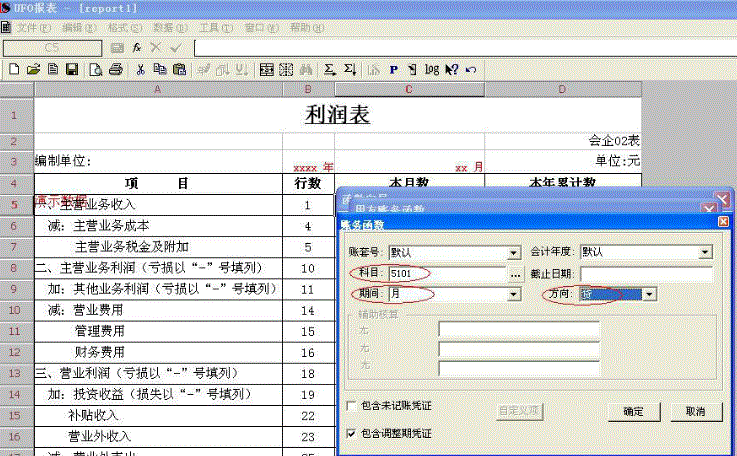Open the 方向 dropdown
This screenshot has width=737, height=456.
[x=649, y=295]
